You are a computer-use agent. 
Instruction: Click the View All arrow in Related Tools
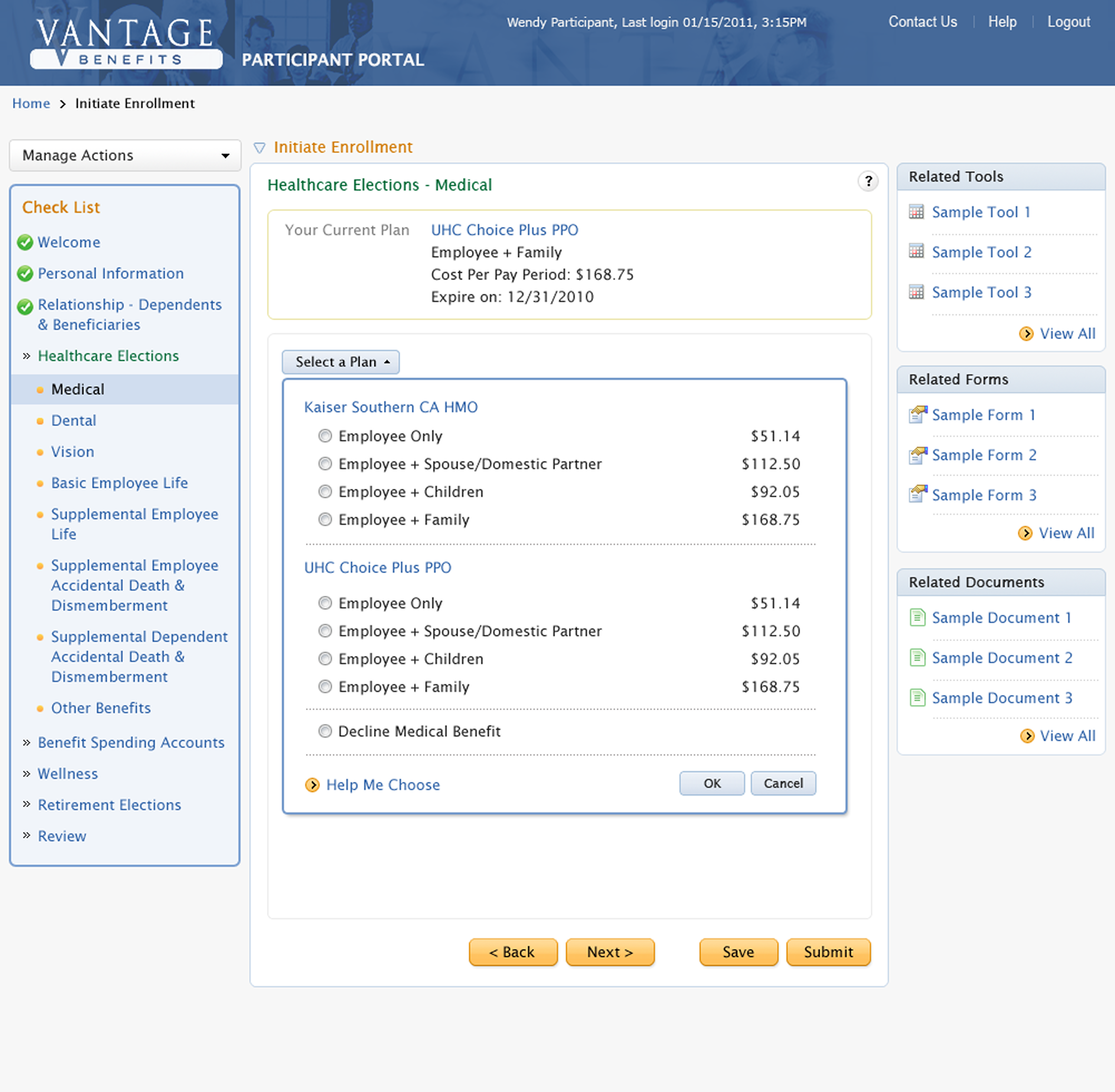pyautogui.click(x=1026, y=334)
